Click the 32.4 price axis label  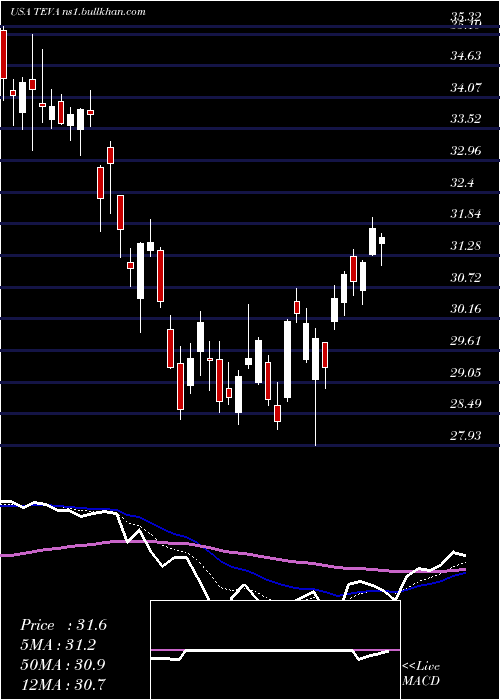[462, 183]
